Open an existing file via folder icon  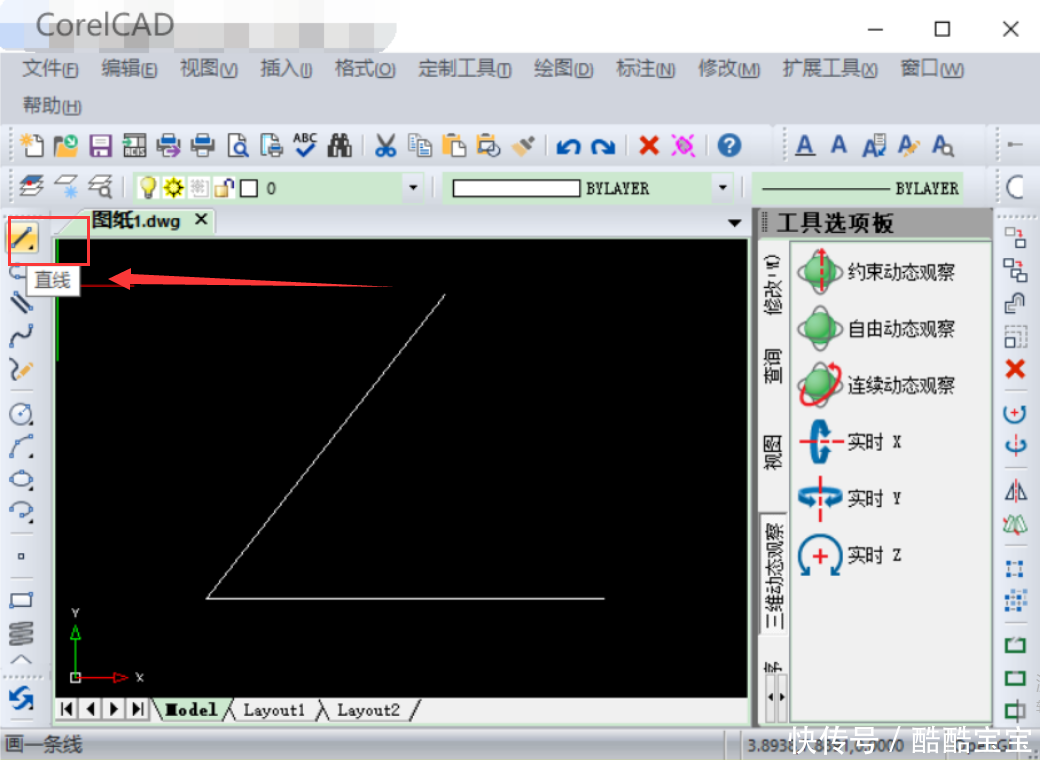[x=66, y=145]
